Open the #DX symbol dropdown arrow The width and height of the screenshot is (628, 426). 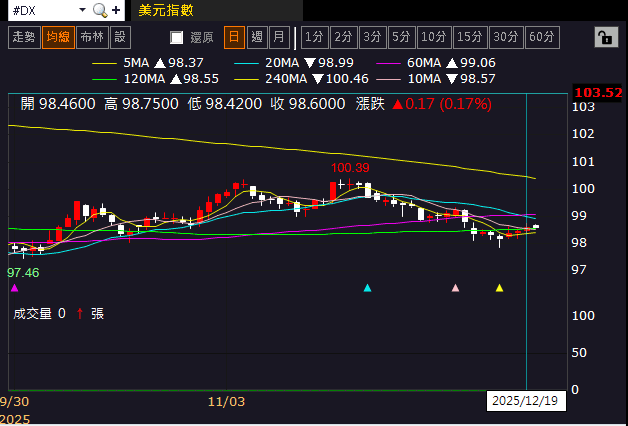click(x=82, y=10)
